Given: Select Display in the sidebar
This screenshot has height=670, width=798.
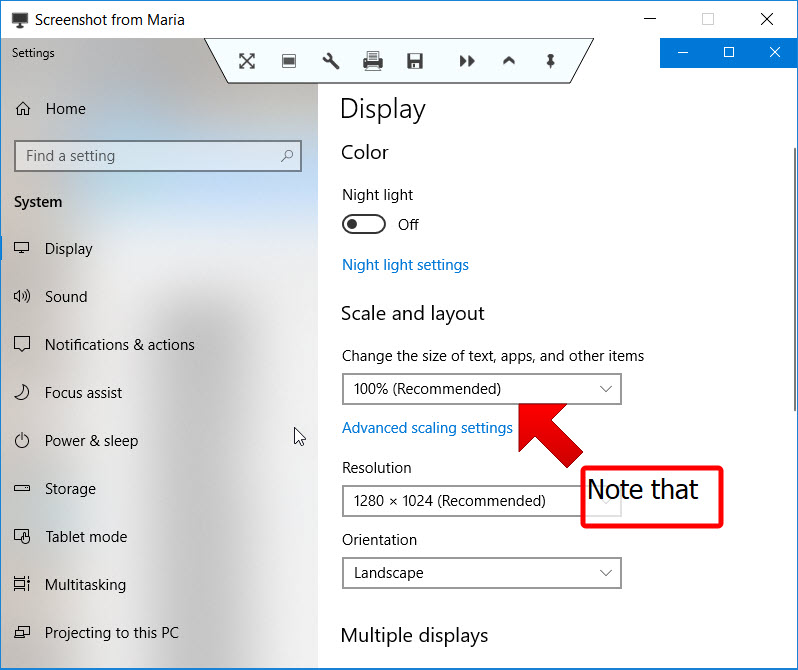Looking at the screenshot, I should 69,248.
